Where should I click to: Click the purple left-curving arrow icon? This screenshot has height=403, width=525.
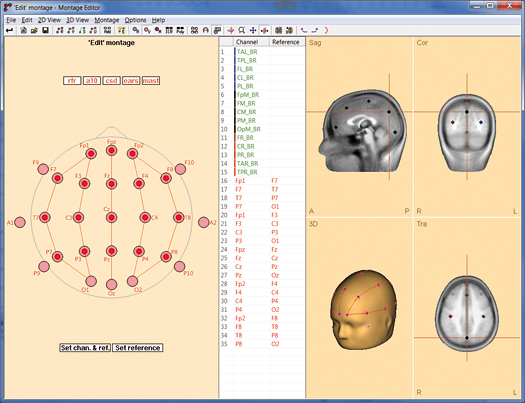(304, 30)
